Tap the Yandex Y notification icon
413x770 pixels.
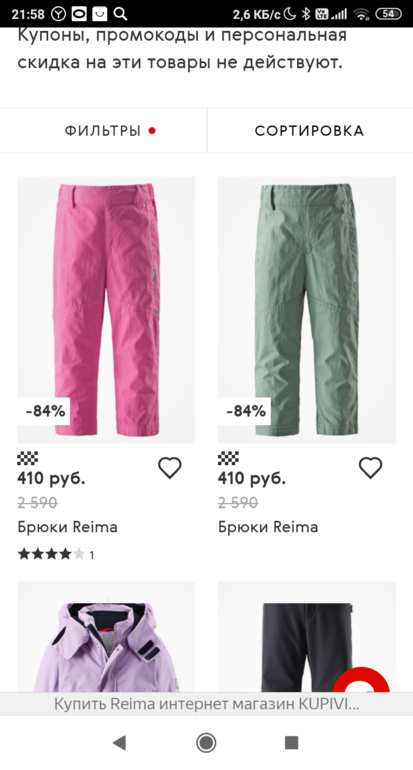(x=59, y=14)
